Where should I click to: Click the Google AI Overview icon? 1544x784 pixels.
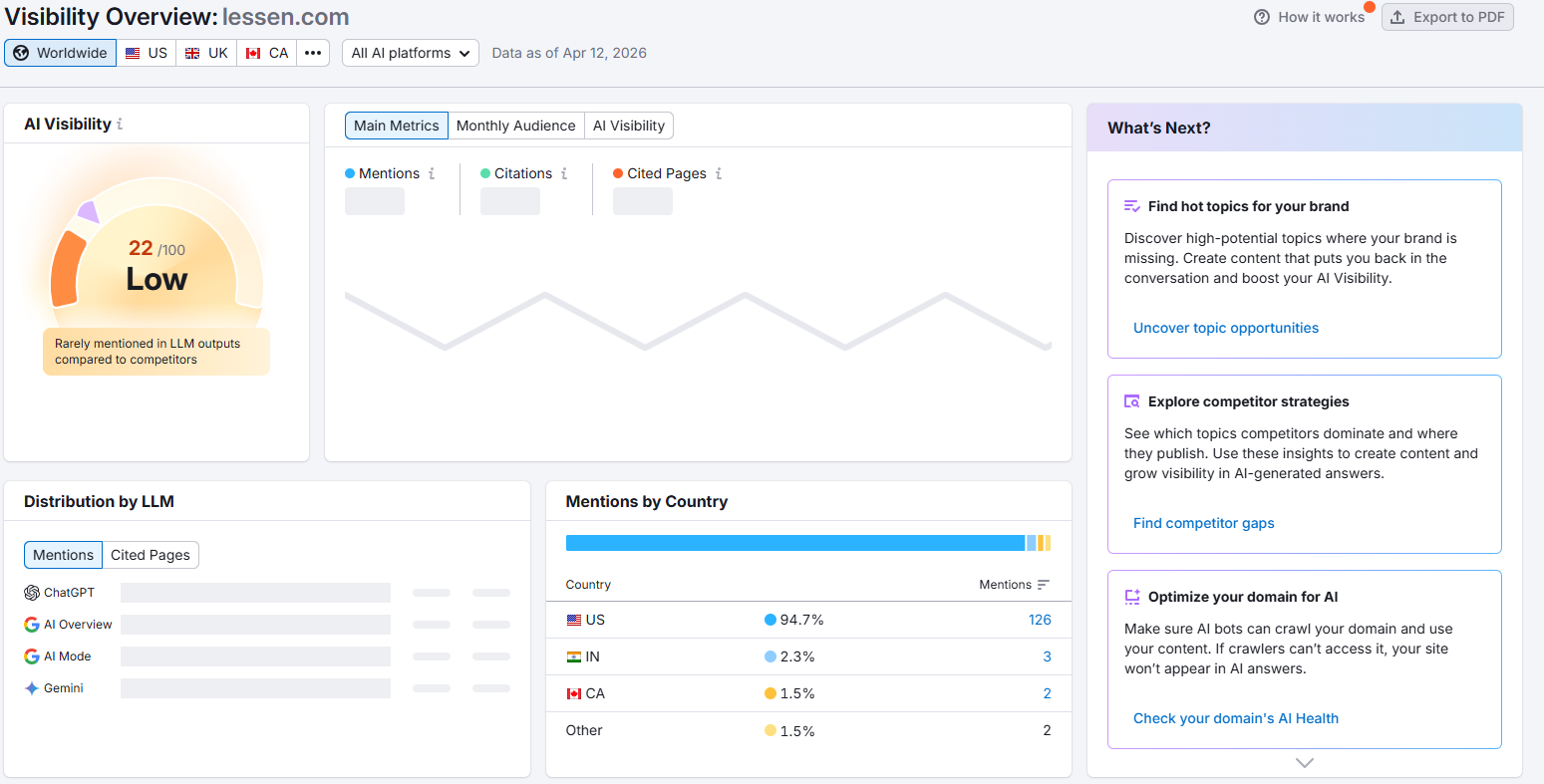click(31, 624)
